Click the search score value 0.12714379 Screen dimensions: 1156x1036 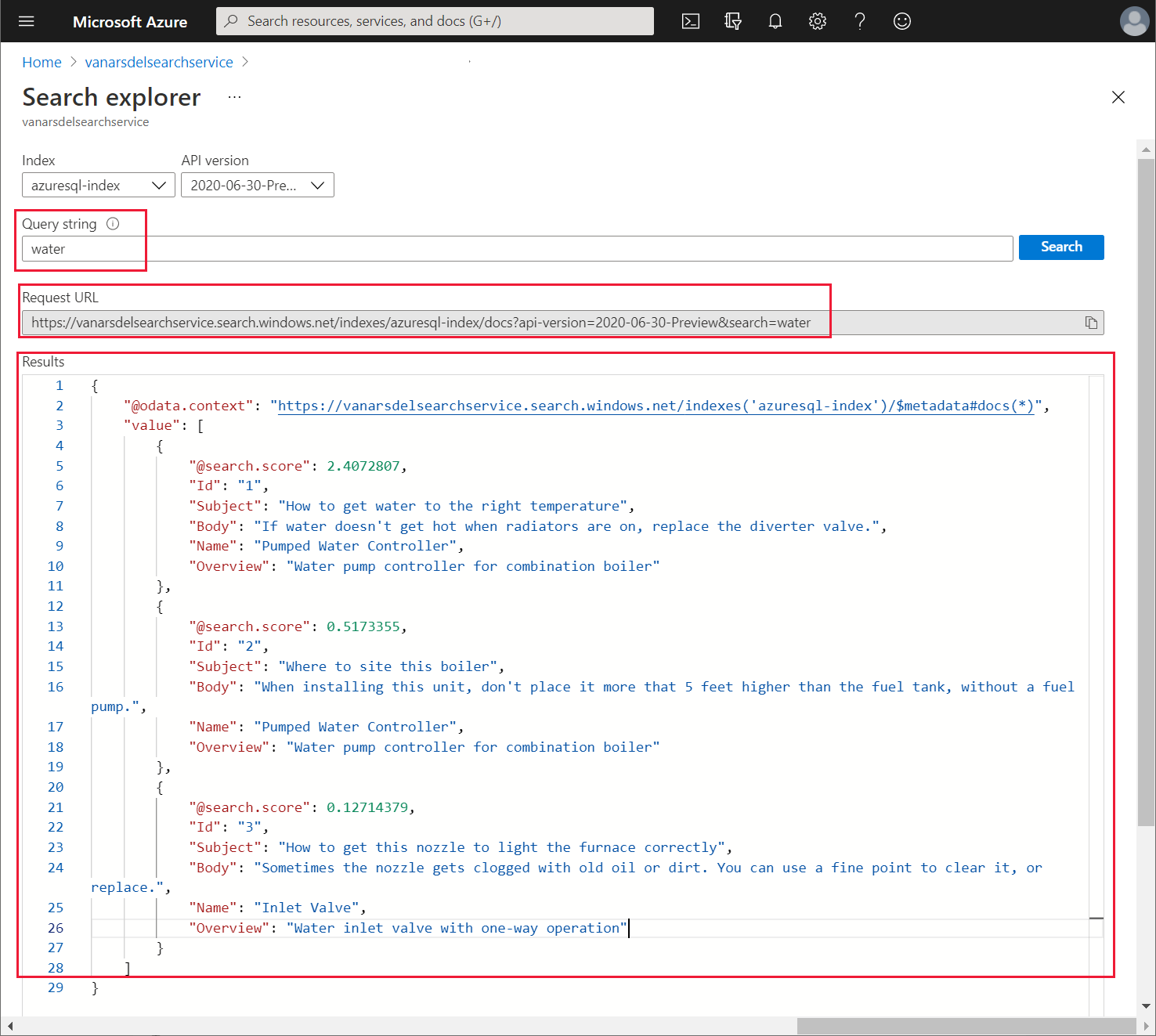click(367, 807)
